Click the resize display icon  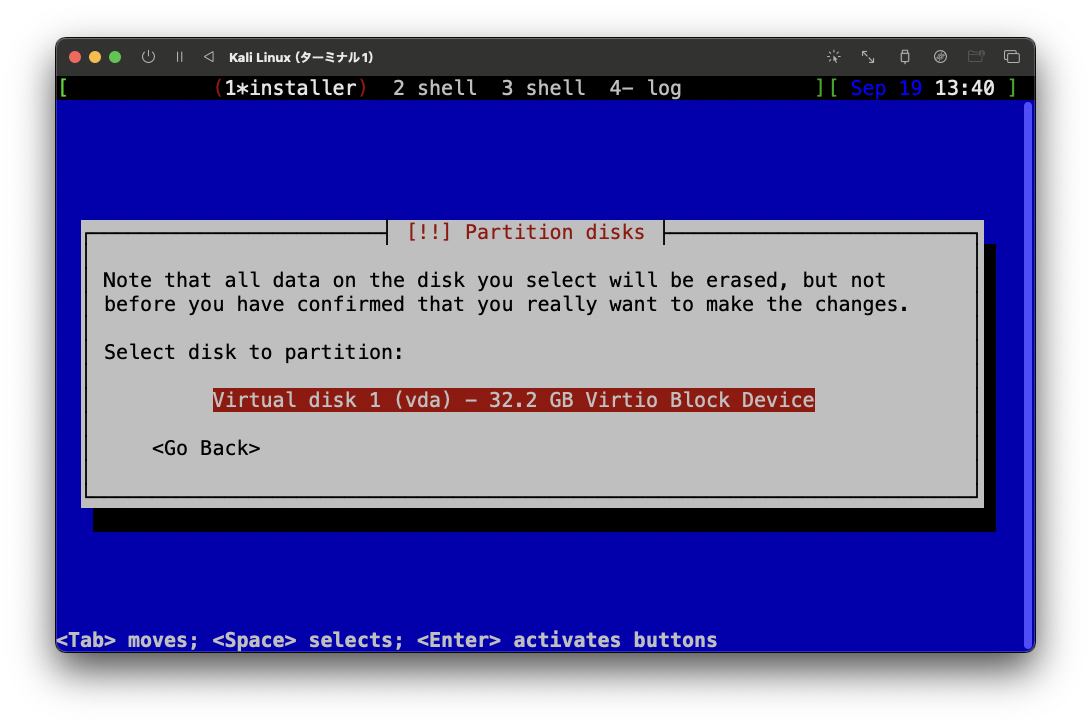867,57
